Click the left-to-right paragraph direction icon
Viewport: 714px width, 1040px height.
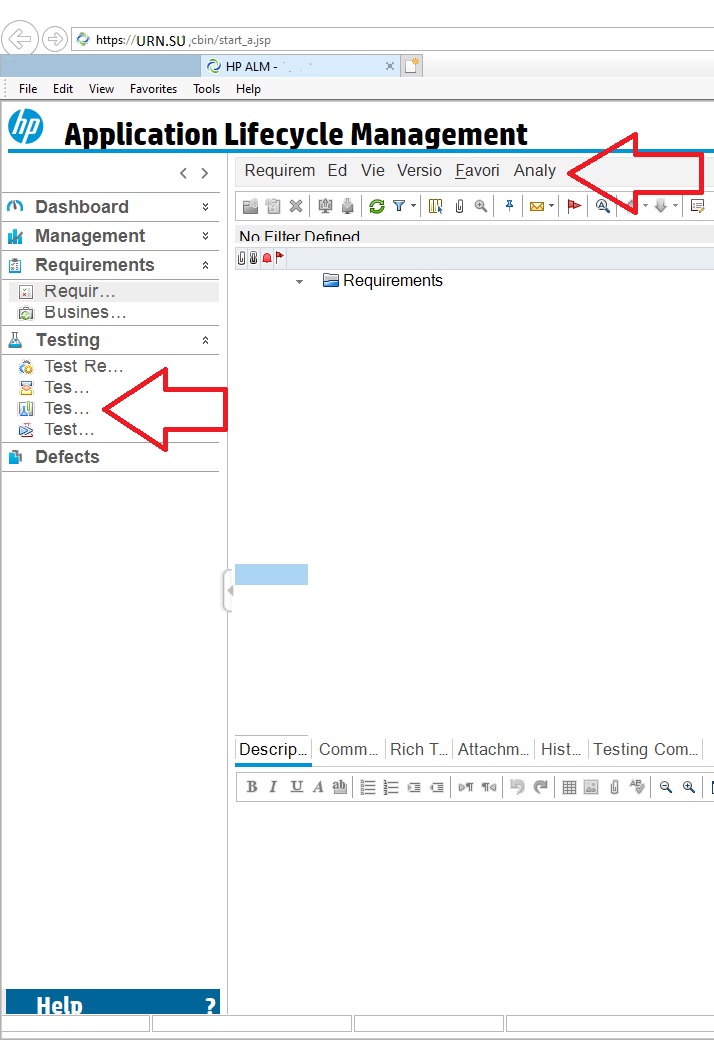(466, 787)
